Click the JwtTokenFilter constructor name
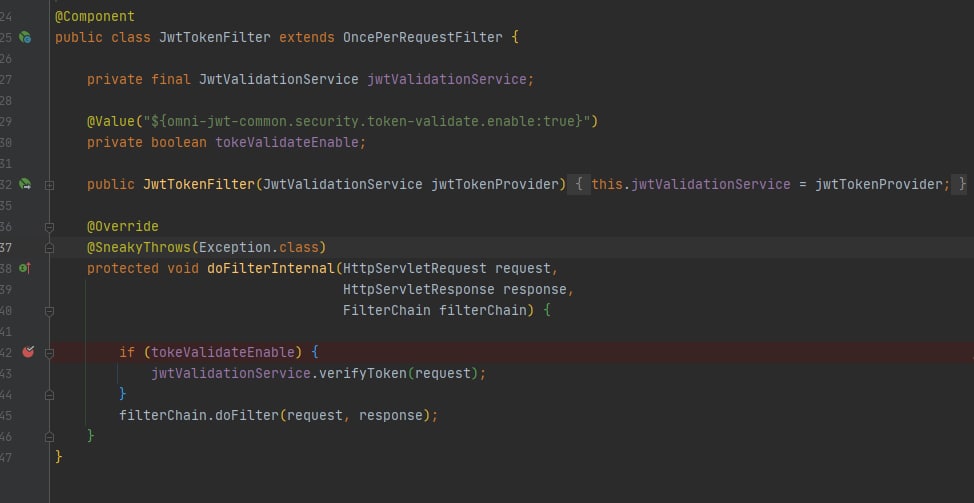This screenshot has width=974, height=503. click(x=199, y=184)
